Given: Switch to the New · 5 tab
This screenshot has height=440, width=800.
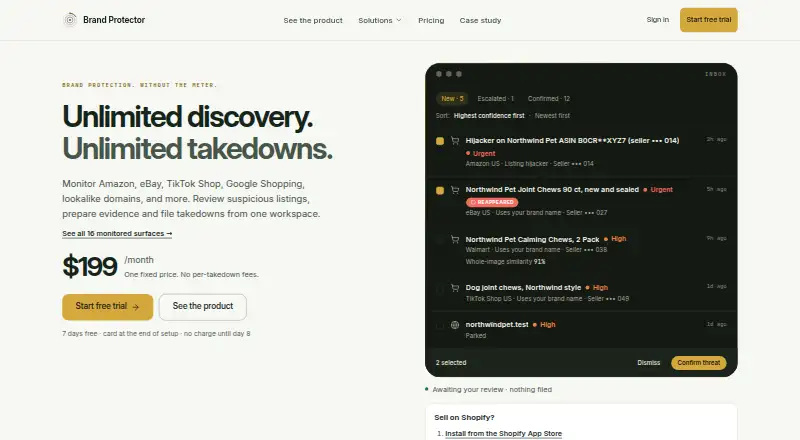Looking at the screenshot, I should (x=453, y=99).
